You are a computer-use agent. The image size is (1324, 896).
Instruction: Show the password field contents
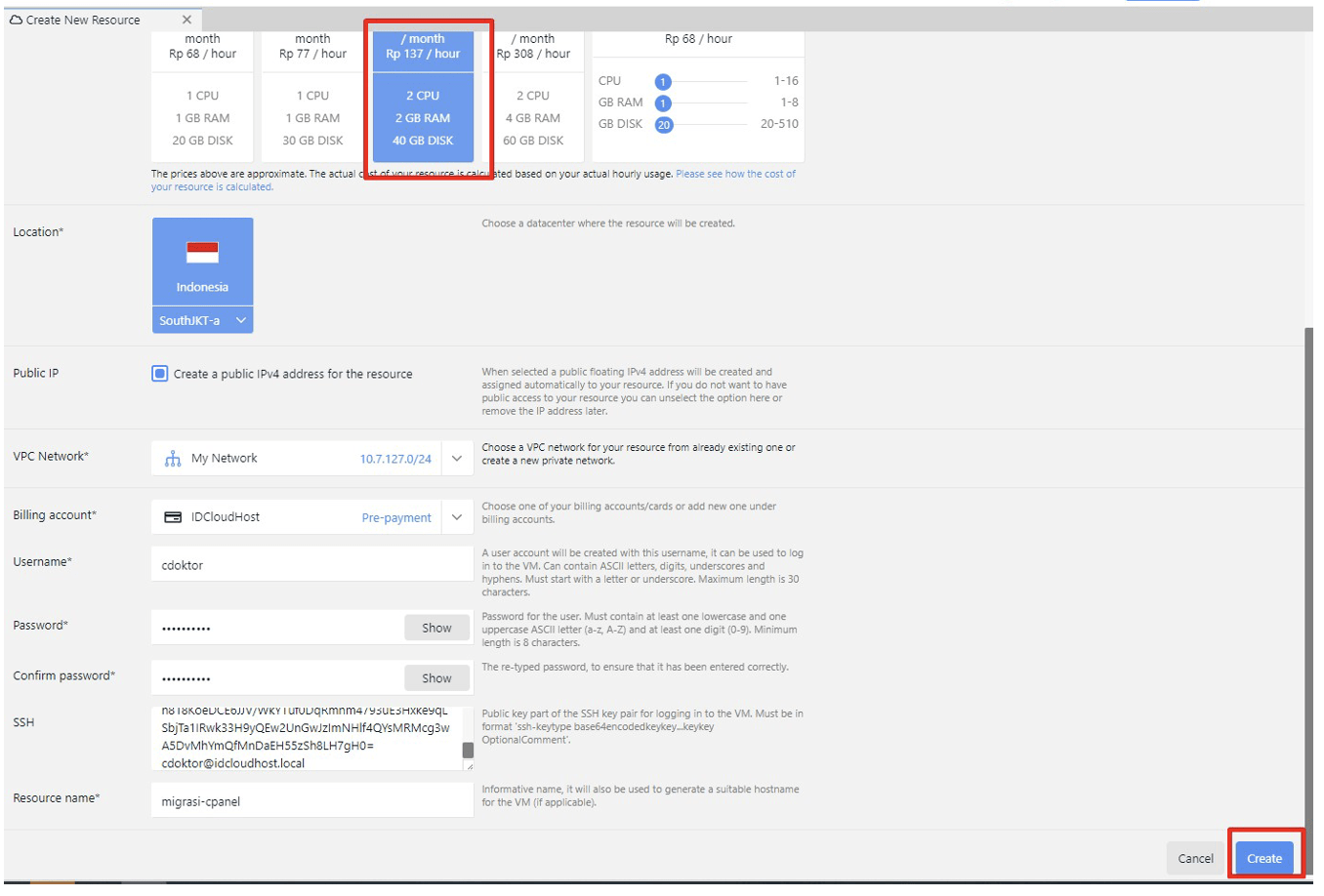click(436, 627)
